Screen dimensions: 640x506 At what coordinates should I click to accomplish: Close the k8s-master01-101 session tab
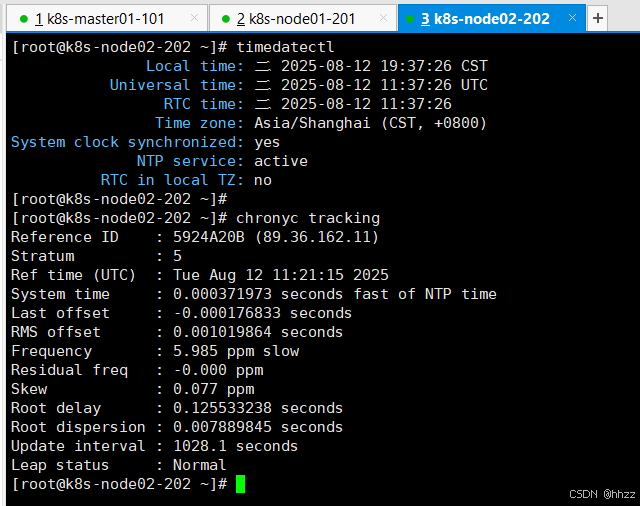pos(195,18)
